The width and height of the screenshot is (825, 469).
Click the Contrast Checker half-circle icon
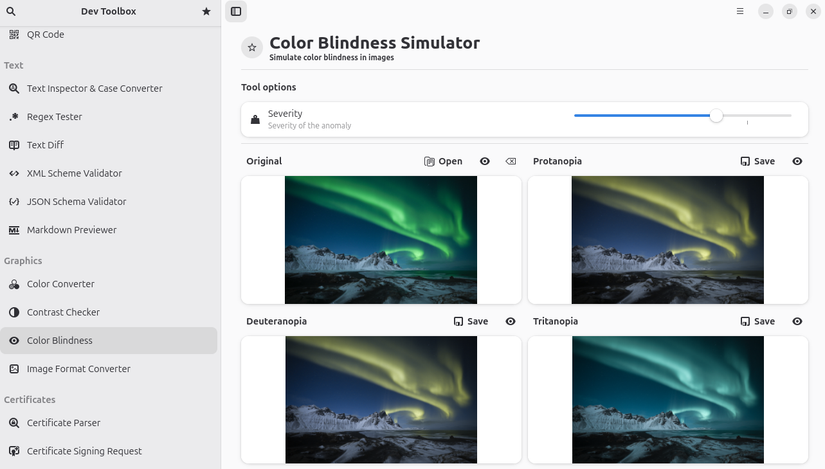(x=14, y=312)
